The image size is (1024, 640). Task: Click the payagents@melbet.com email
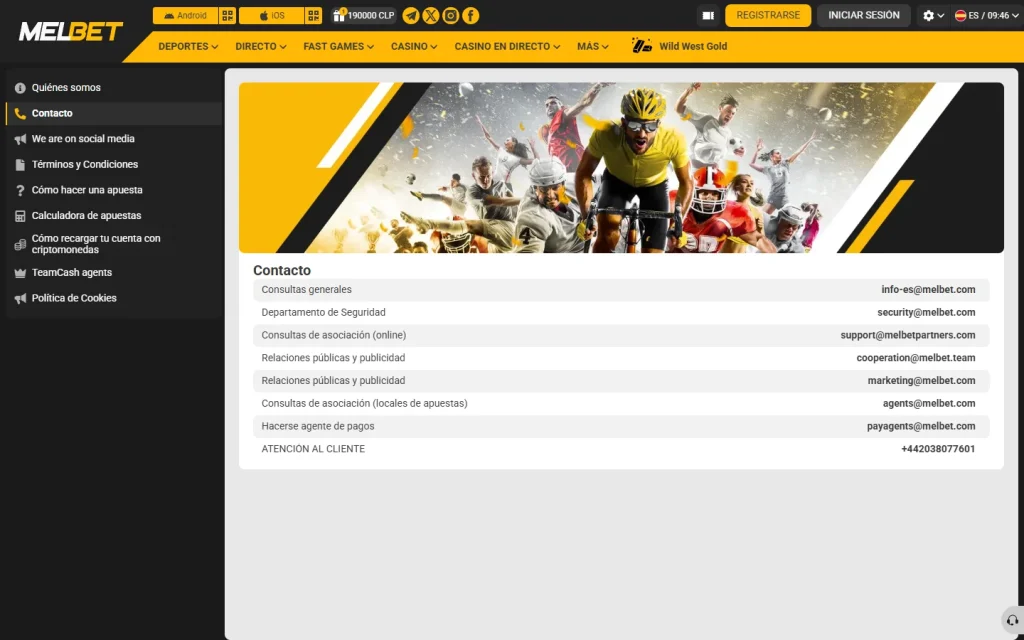[x=921, y=426]
